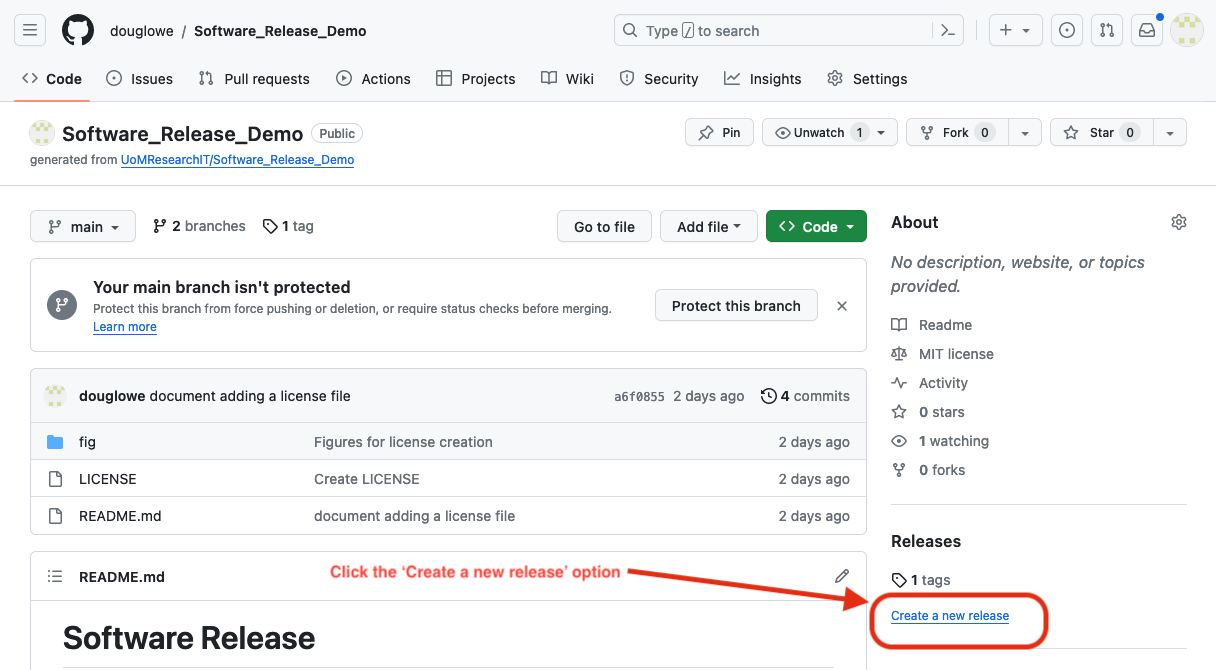Click the Software_Release_Demo repository title
The image size is (1216, 670).
tap(183, 133)
